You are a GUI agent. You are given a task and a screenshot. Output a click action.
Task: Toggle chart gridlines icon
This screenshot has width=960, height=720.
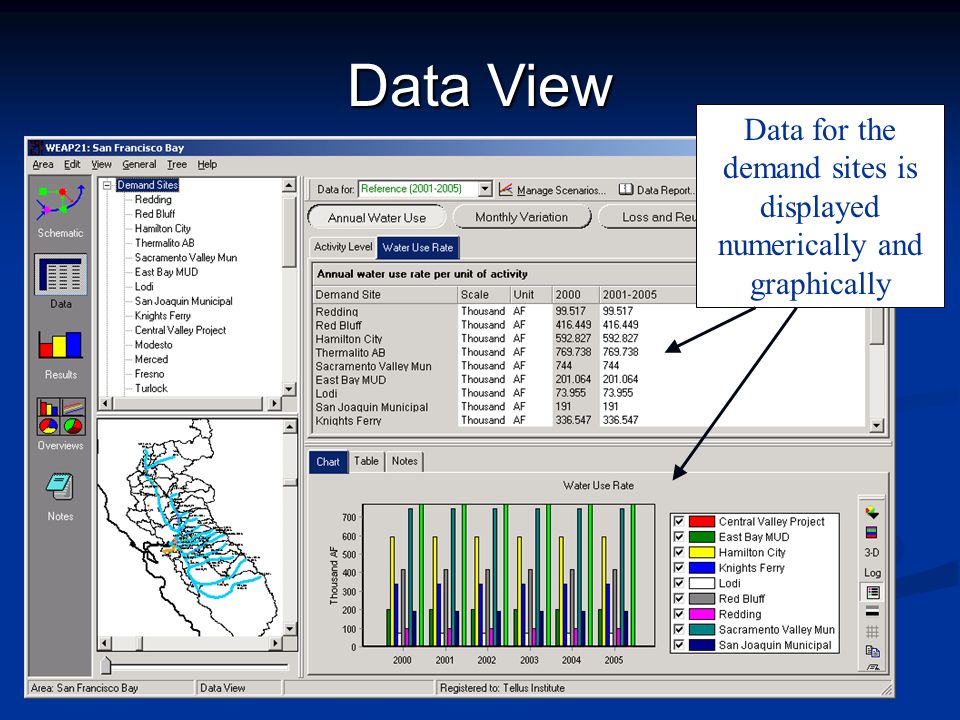[872, 631]
